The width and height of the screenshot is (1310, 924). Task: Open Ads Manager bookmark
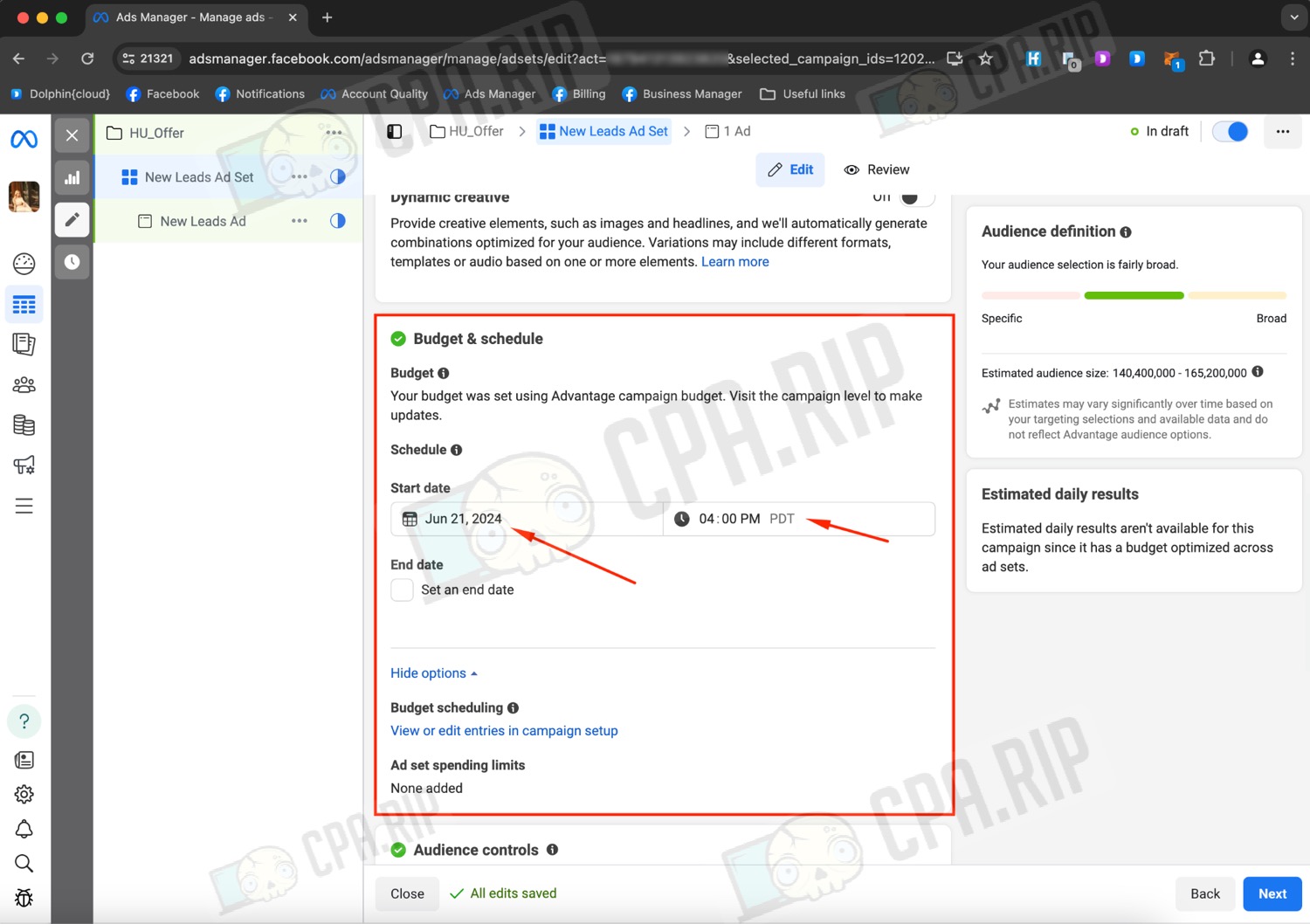point(489,94)
